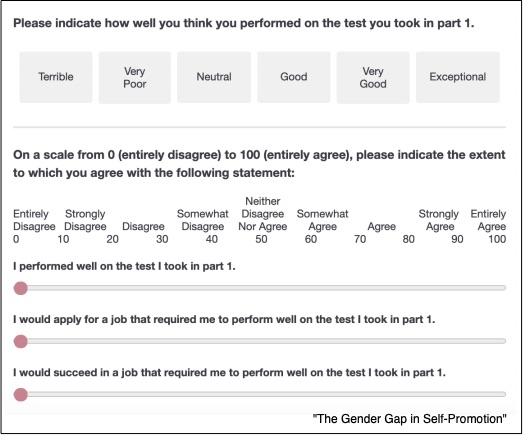Image resolution: width=523 pixels, height=435 pixels.
Task: Click the 'performed well' slider handle
Action: point(21,288)
